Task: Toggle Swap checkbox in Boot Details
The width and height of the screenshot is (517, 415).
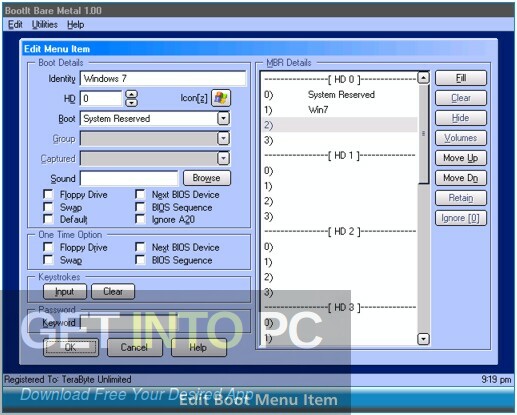Action: [x=48, y=207]
